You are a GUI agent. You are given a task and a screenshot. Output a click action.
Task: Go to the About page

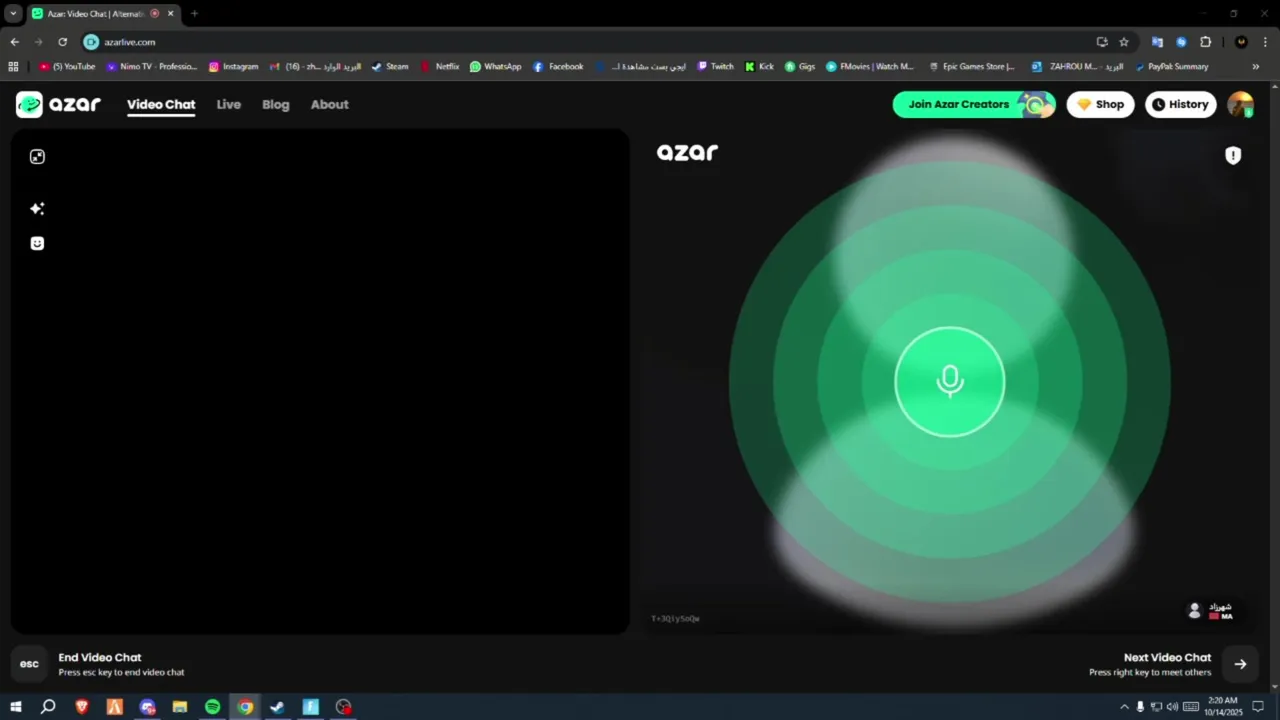coord(330,104)
